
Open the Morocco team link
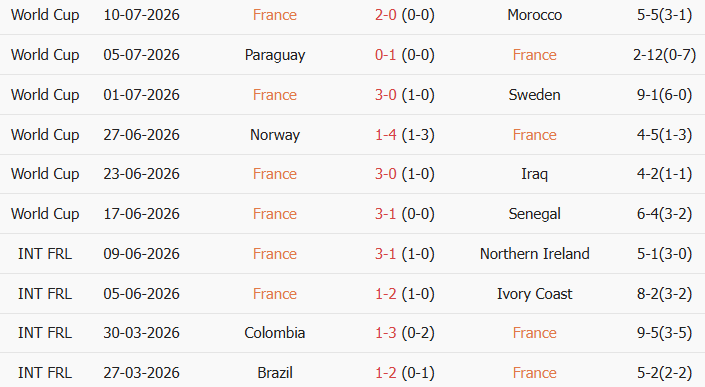(535, 15)
